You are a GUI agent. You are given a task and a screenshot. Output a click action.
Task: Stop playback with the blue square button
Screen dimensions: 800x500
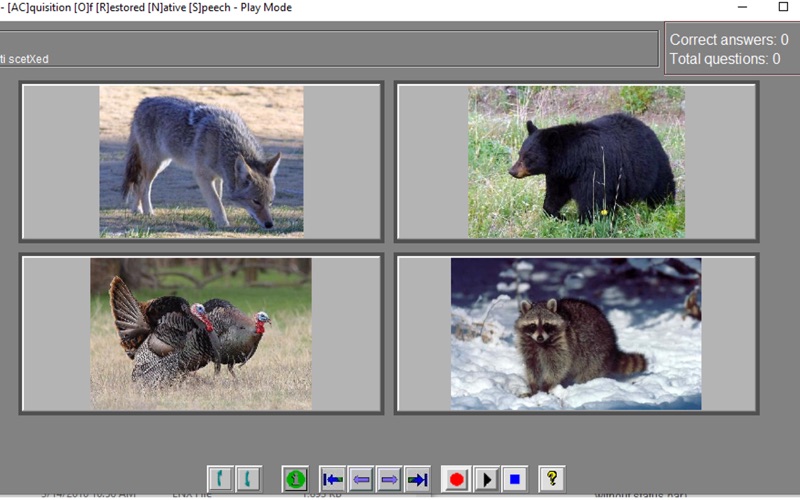pyautogui.click(x=514, y=479)
